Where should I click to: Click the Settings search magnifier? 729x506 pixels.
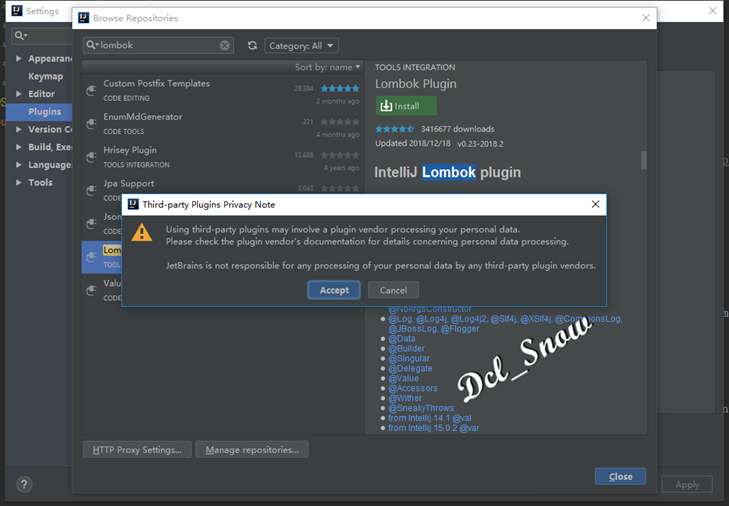(x=20, y=35)
